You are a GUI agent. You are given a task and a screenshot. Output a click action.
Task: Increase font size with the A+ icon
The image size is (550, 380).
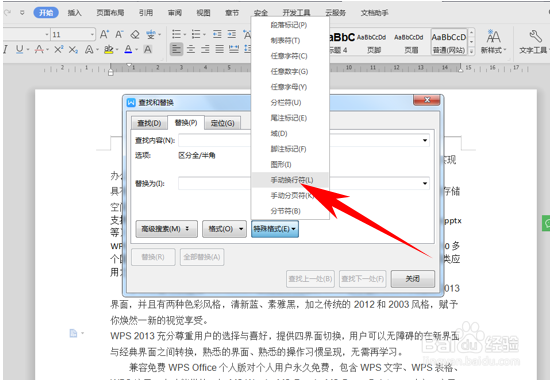[x=104, y=34]
